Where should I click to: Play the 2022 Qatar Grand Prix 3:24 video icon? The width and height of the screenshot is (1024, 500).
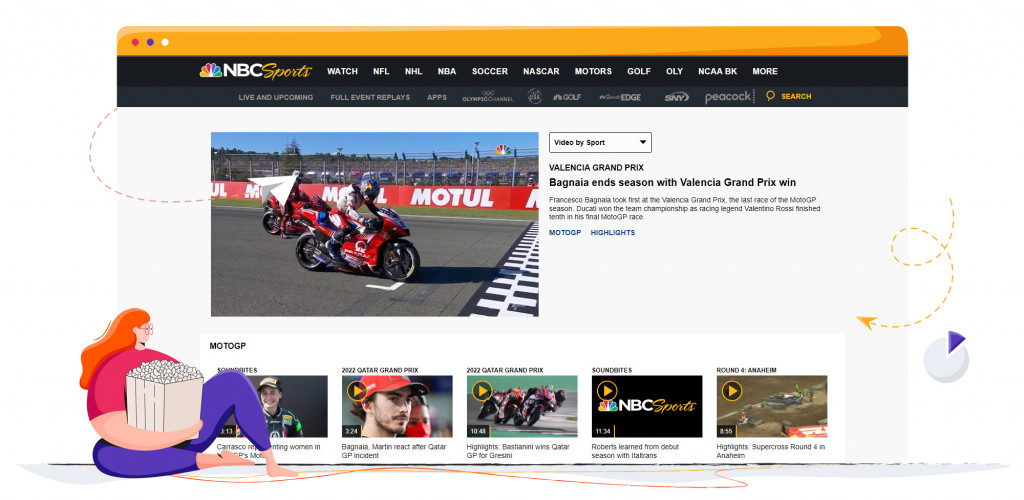tap(357, 391)
